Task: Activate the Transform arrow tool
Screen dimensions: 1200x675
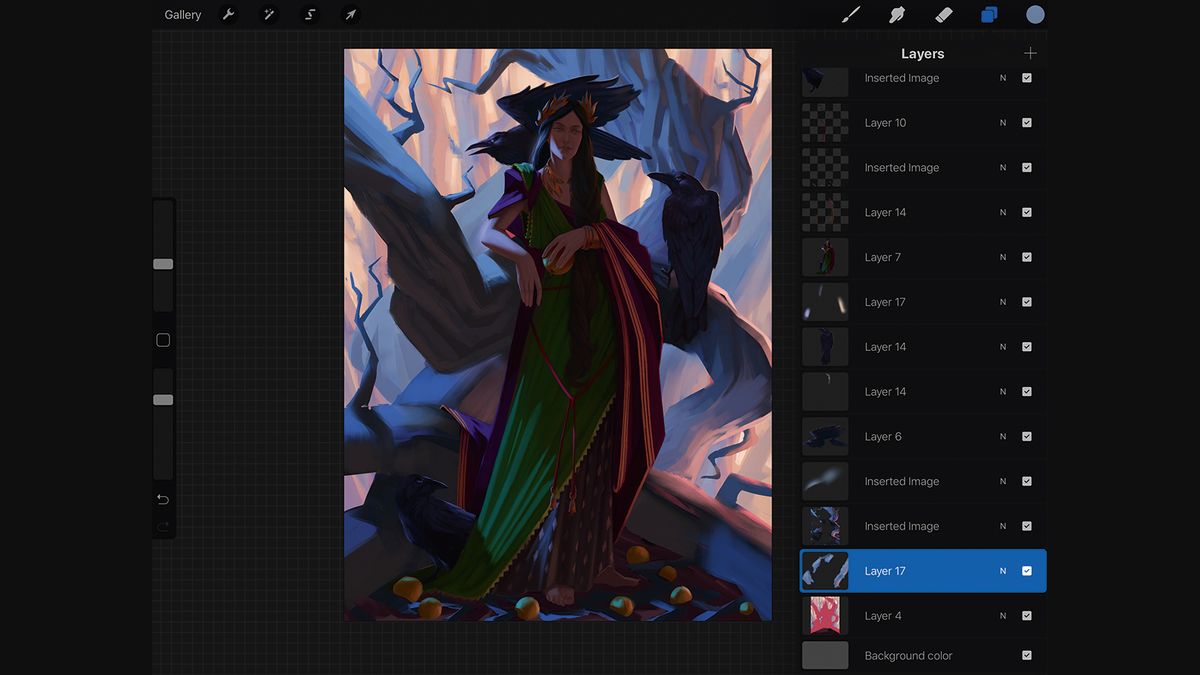Action: point(350,14)
